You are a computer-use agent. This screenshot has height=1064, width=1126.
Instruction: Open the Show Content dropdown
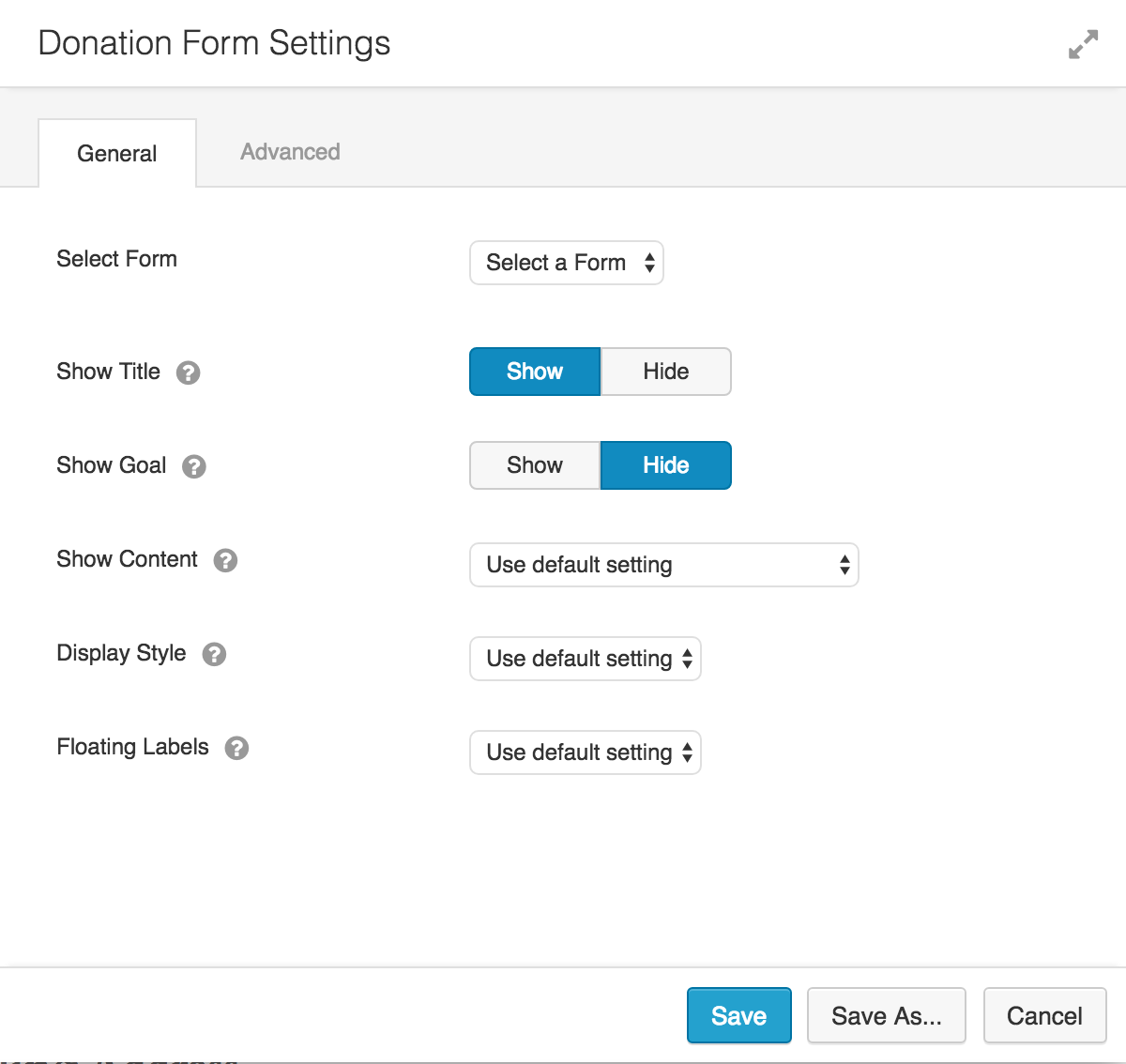click(664, 565)
